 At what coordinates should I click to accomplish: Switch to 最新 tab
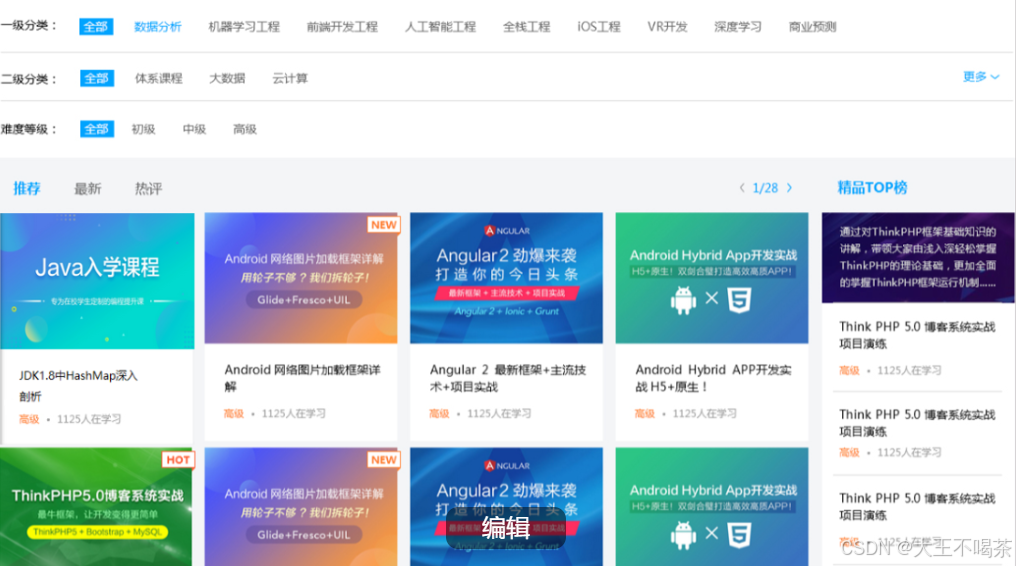pyautogui.click(x=87, y=188)
